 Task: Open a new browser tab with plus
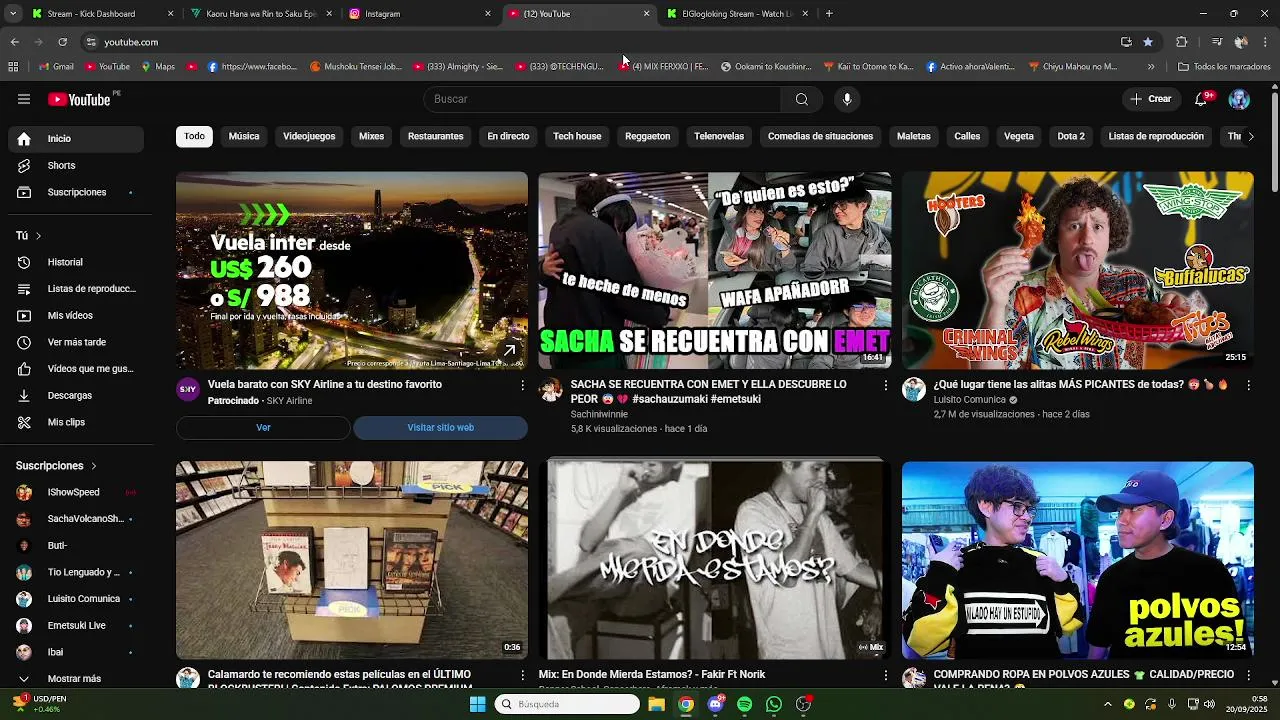[x=829, y=14]
